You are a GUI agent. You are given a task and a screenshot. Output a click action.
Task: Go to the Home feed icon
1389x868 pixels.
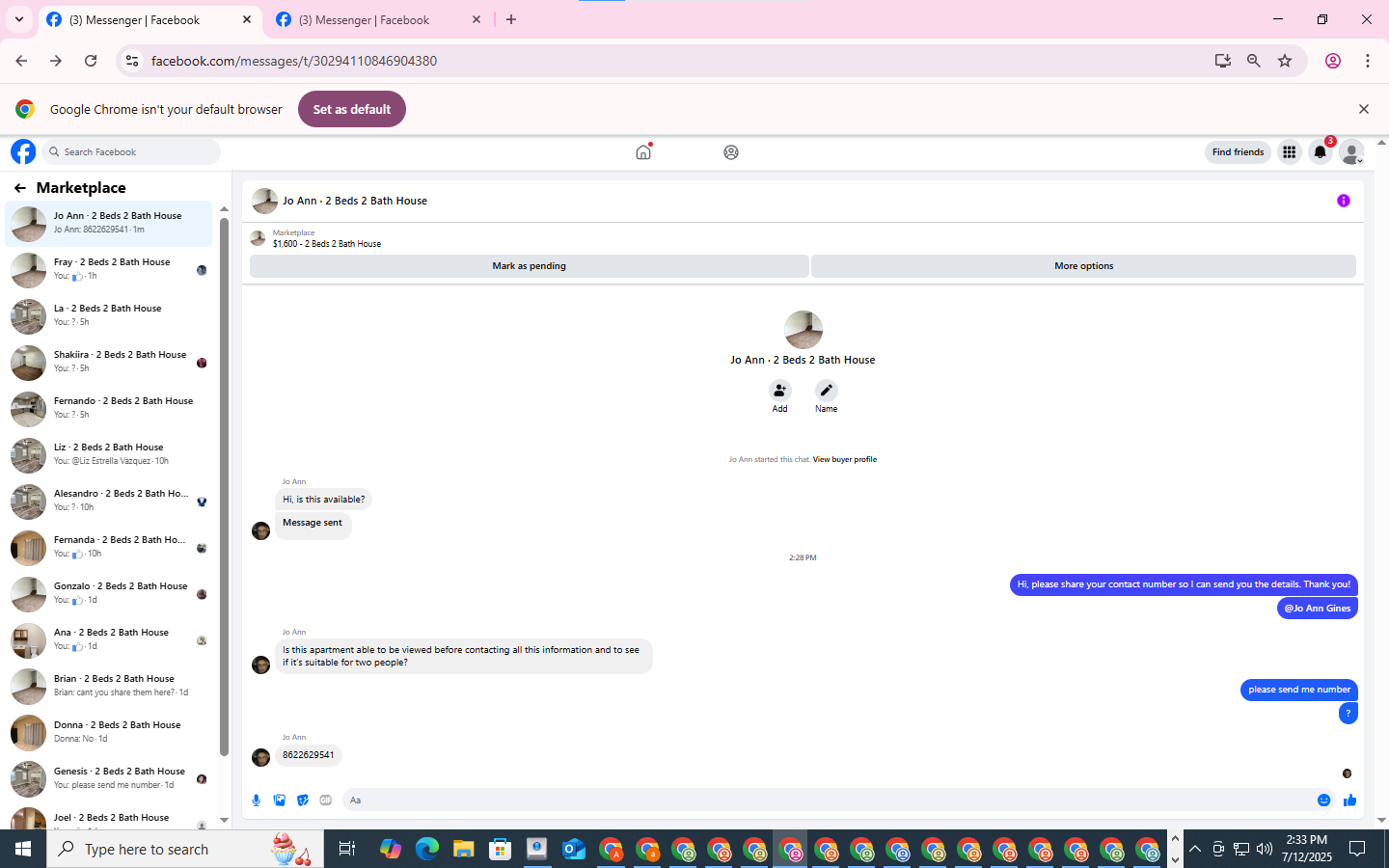(643, 151)
